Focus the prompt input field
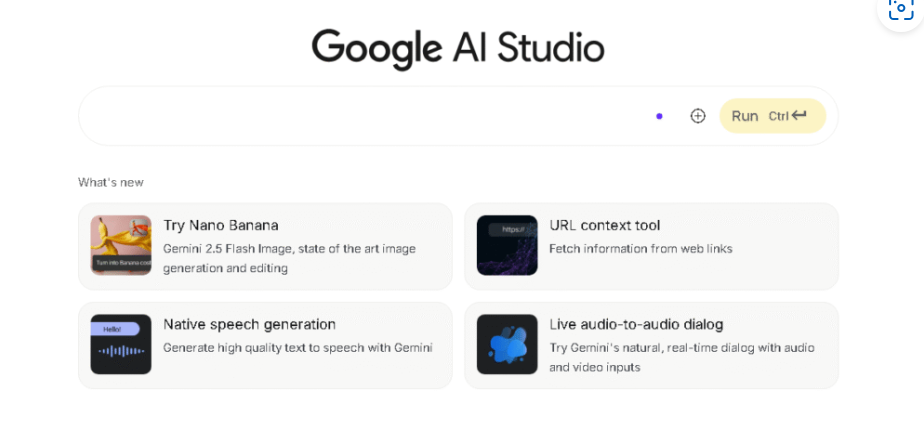 pyautogui.click(x=360, y=116)
